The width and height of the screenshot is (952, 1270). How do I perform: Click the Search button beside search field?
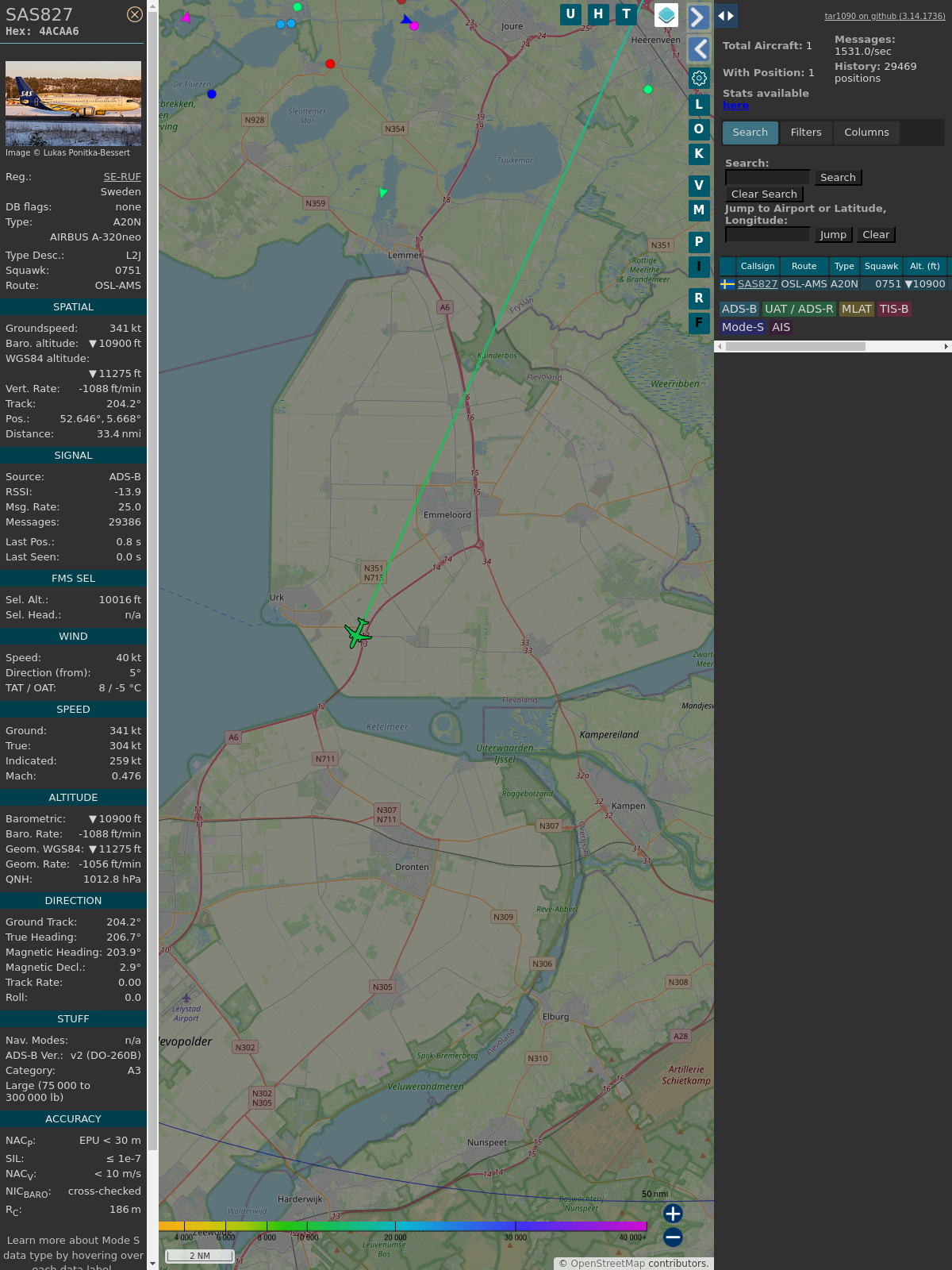(x=838, y=178)
